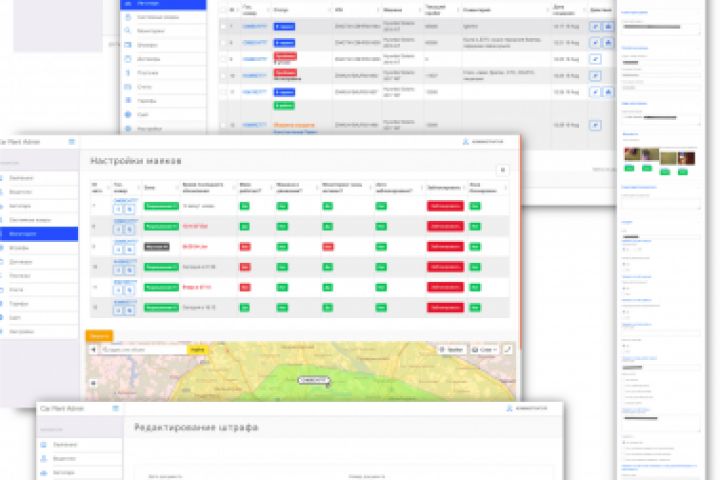The height and width of the screenshot is (480, 720).
Task: Sort beacons table by Зона column arrow
Action: (x=177, y=188)
